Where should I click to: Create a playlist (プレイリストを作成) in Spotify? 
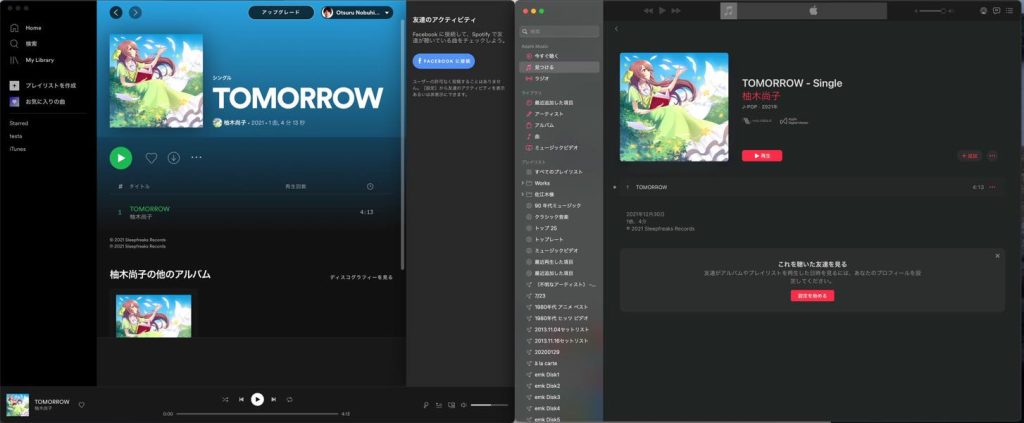[42, 86]
